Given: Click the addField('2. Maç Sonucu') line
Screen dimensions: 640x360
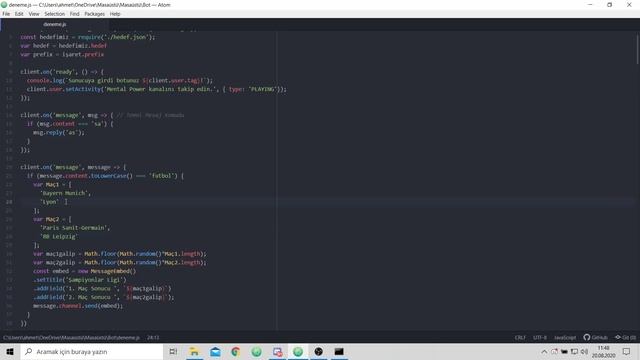Looking at the screenshot, I should click(x=104, y=297).
